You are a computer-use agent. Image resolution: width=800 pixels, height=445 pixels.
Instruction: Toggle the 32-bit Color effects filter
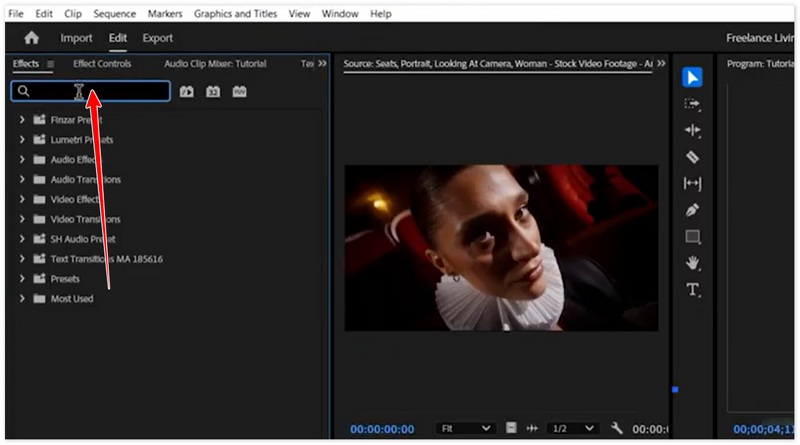click(x=213, y=91)
